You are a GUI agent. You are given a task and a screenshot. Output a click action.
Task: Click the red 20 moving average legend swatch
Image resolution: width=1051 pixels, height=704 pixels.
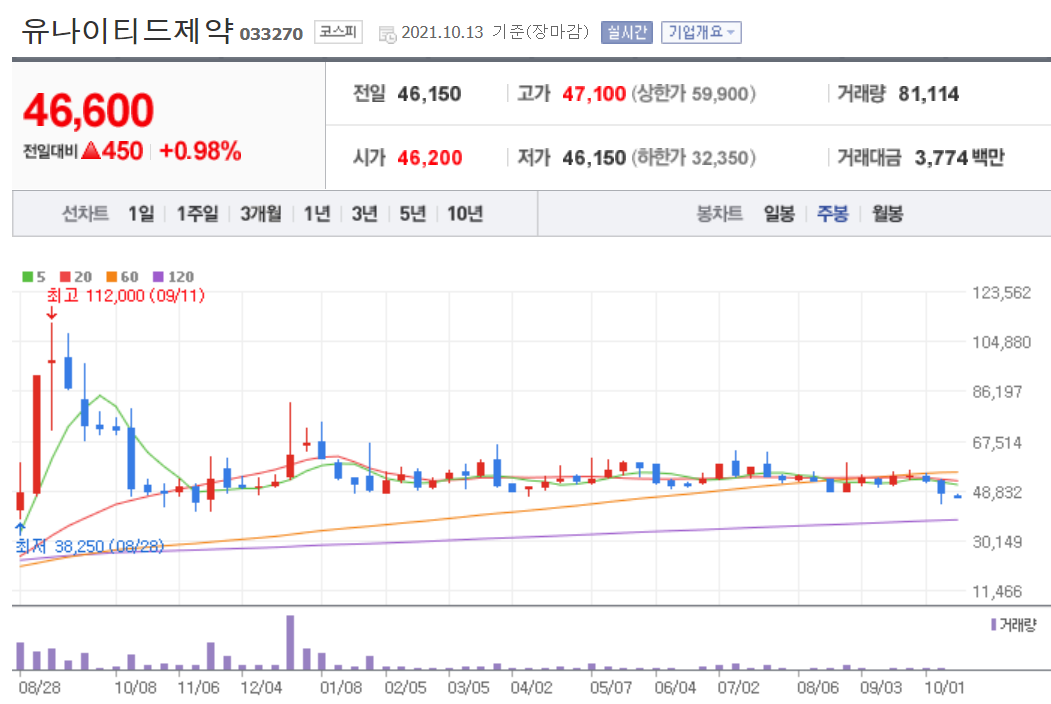point(65,277)
